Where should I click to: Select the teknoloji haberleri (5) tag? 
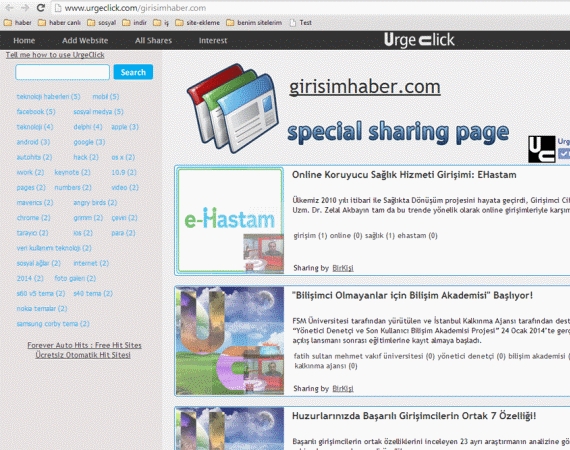[48, 96]
